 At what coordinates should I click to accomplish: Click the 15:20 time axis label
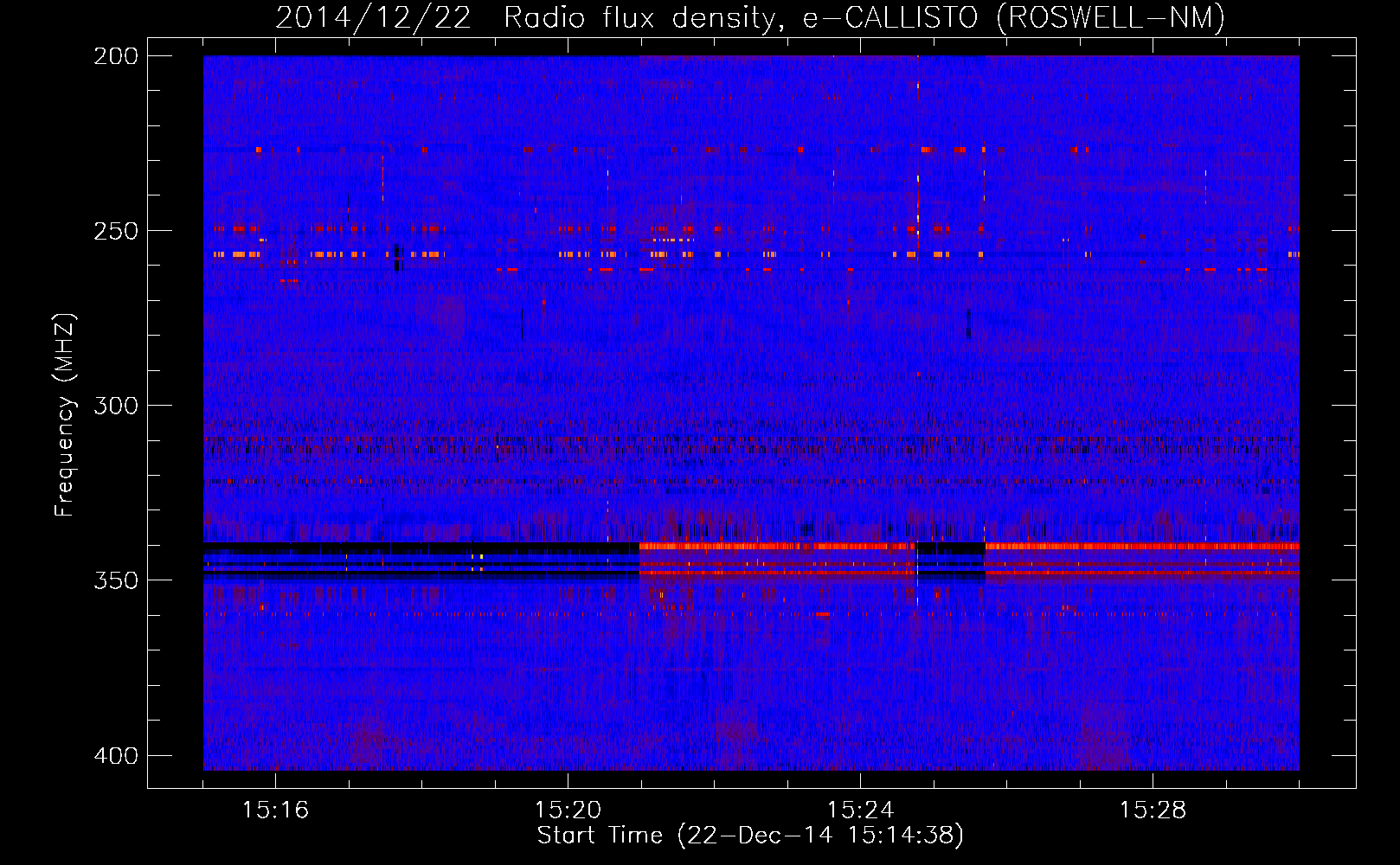(x=568, y=811)
